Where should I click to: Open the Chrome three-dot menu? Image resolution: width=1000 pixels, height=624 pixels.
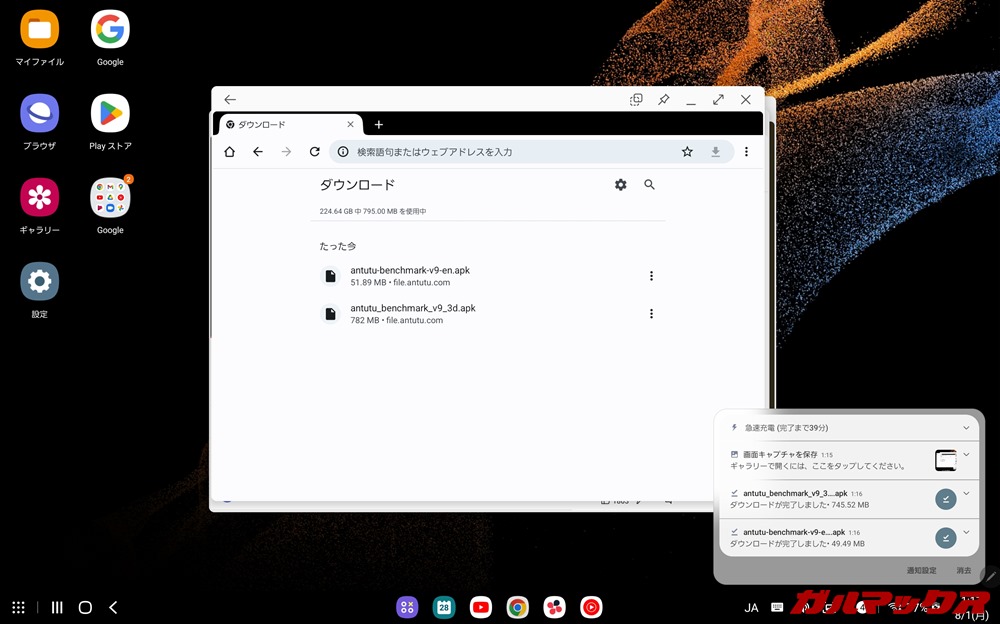[746, 152]
